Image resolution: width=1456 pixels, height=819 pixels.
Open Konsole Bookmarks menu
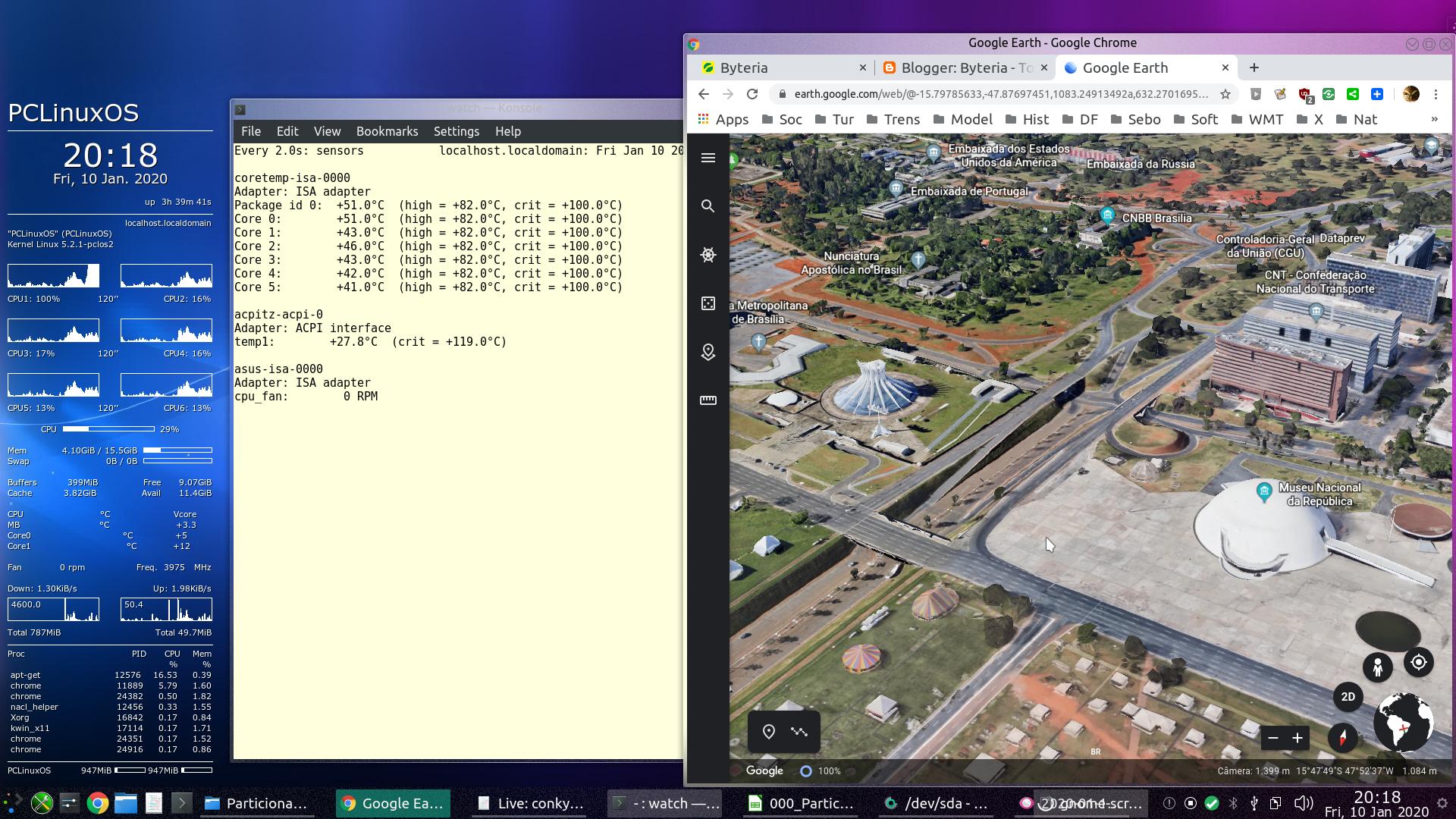[388, 131]
